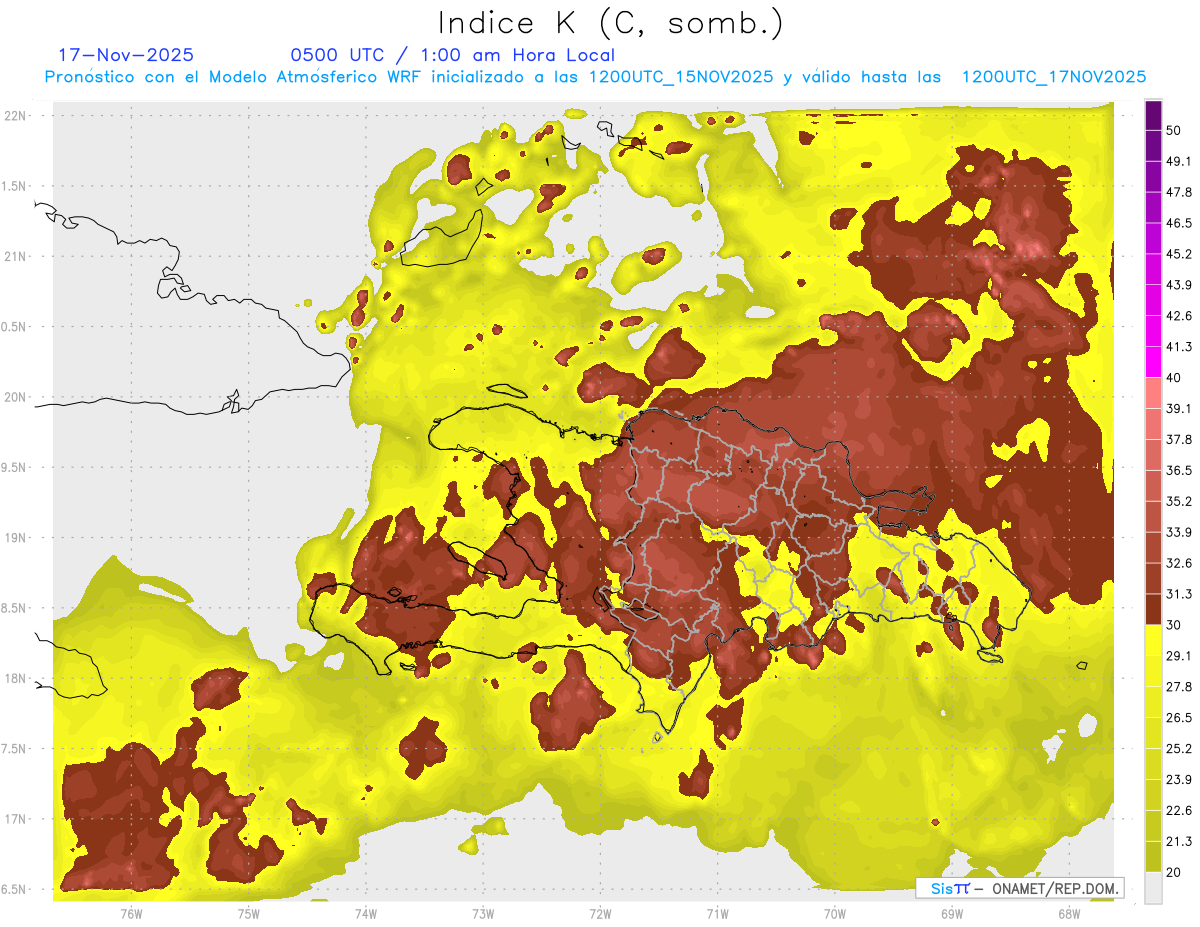Screen dimensions: 1200x927
Task: Click the colorbar value "47.8"
Action: point(1179,192)
